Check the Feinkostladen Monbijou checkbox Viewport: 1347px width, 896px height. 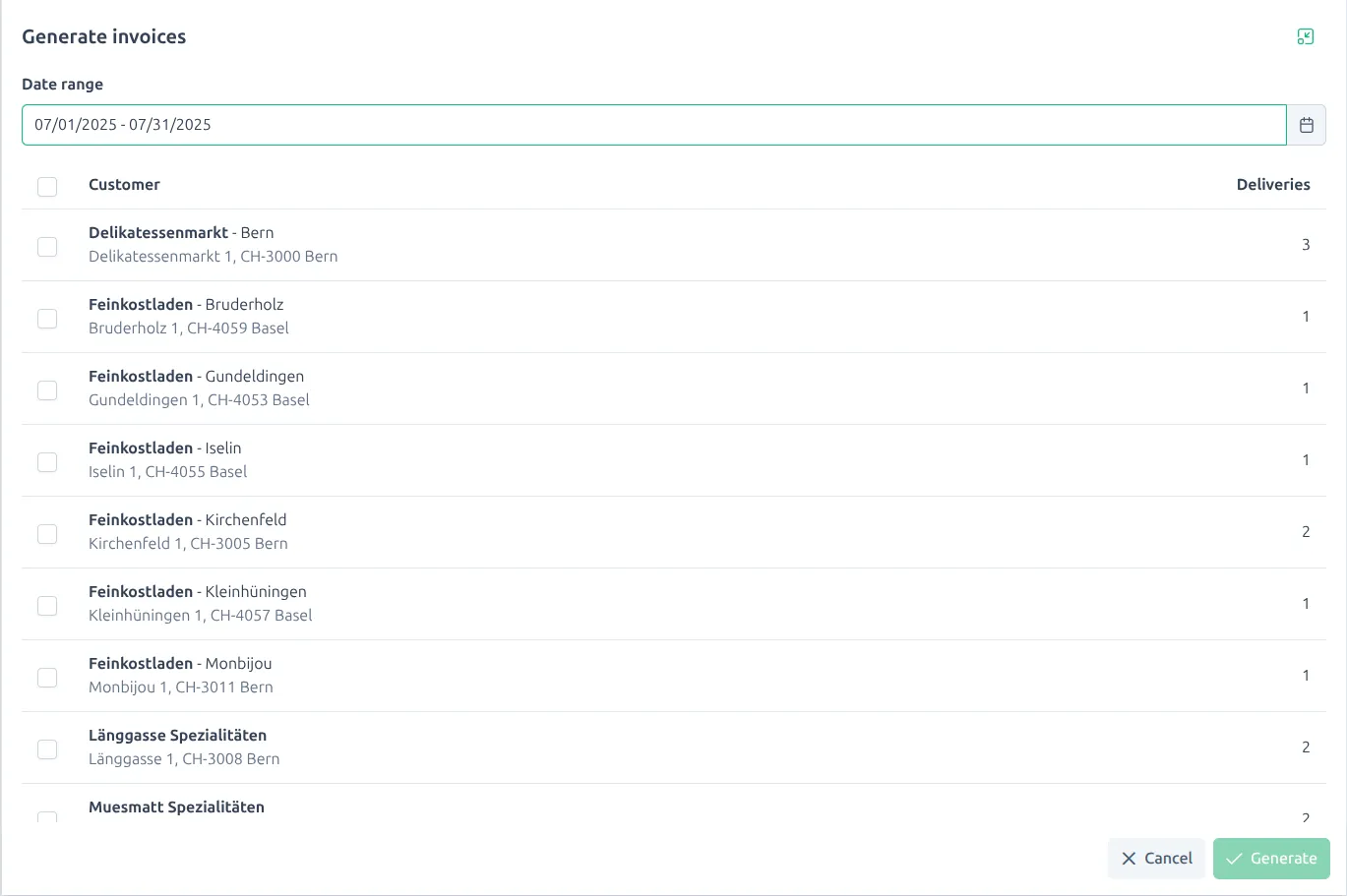(x=46, y=677)
